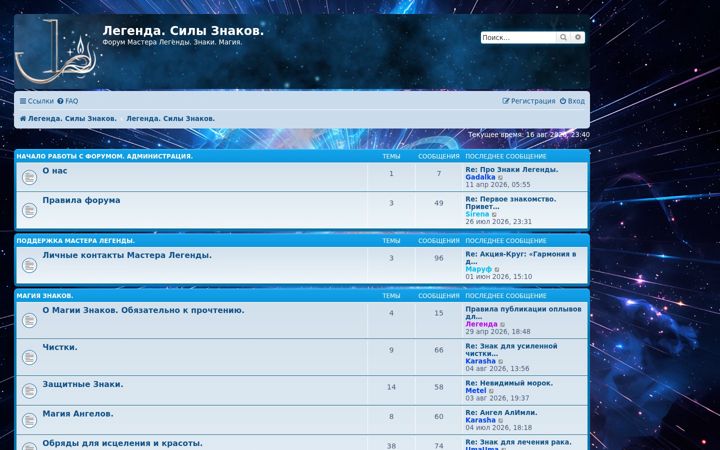Viewport: 720px width, 450px height.
Task: Open category 'Магия Знаков.'
Action: tap(45, 296)
